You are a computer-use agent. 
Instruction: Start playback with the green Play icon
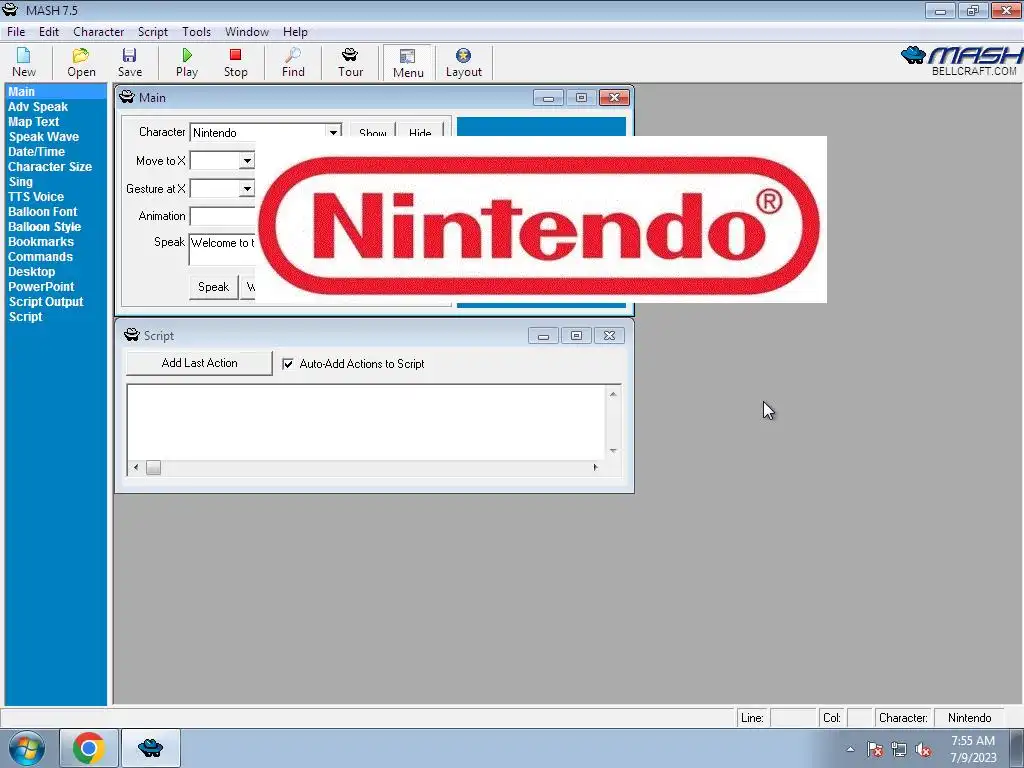click(187, 63)
